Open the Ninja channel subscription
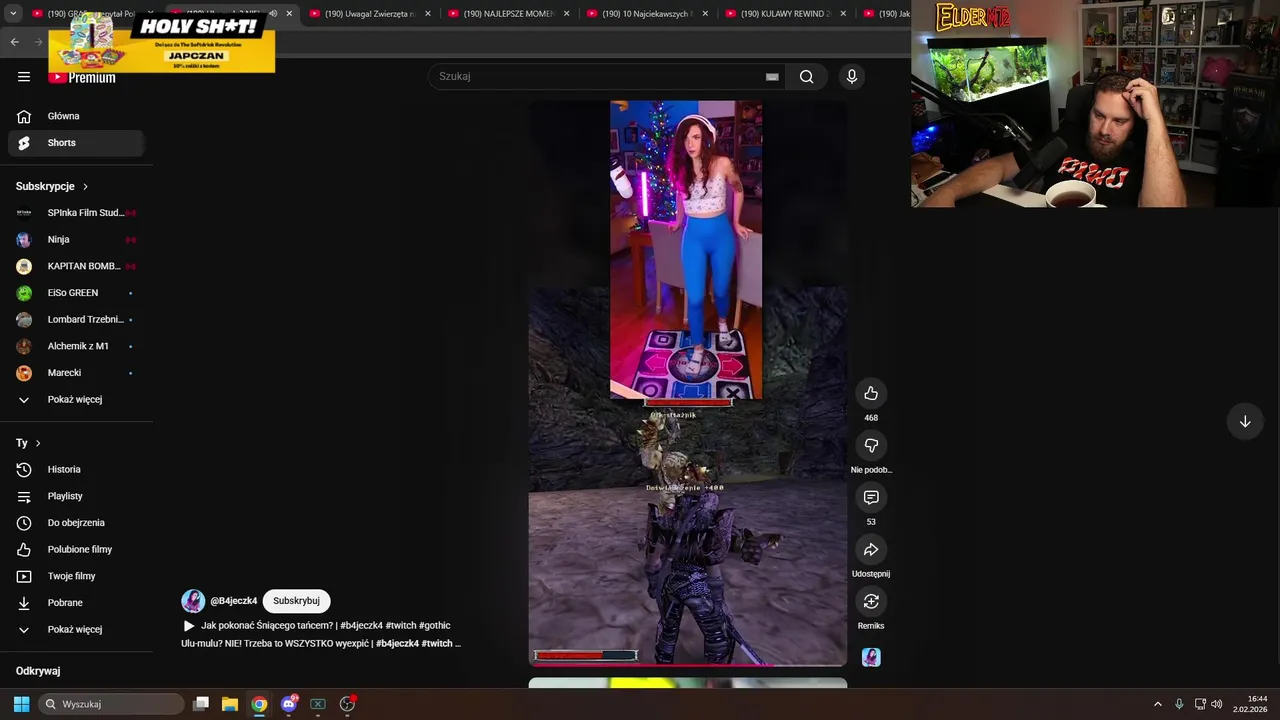This screenshot has height=720, width=1280. 76,240
